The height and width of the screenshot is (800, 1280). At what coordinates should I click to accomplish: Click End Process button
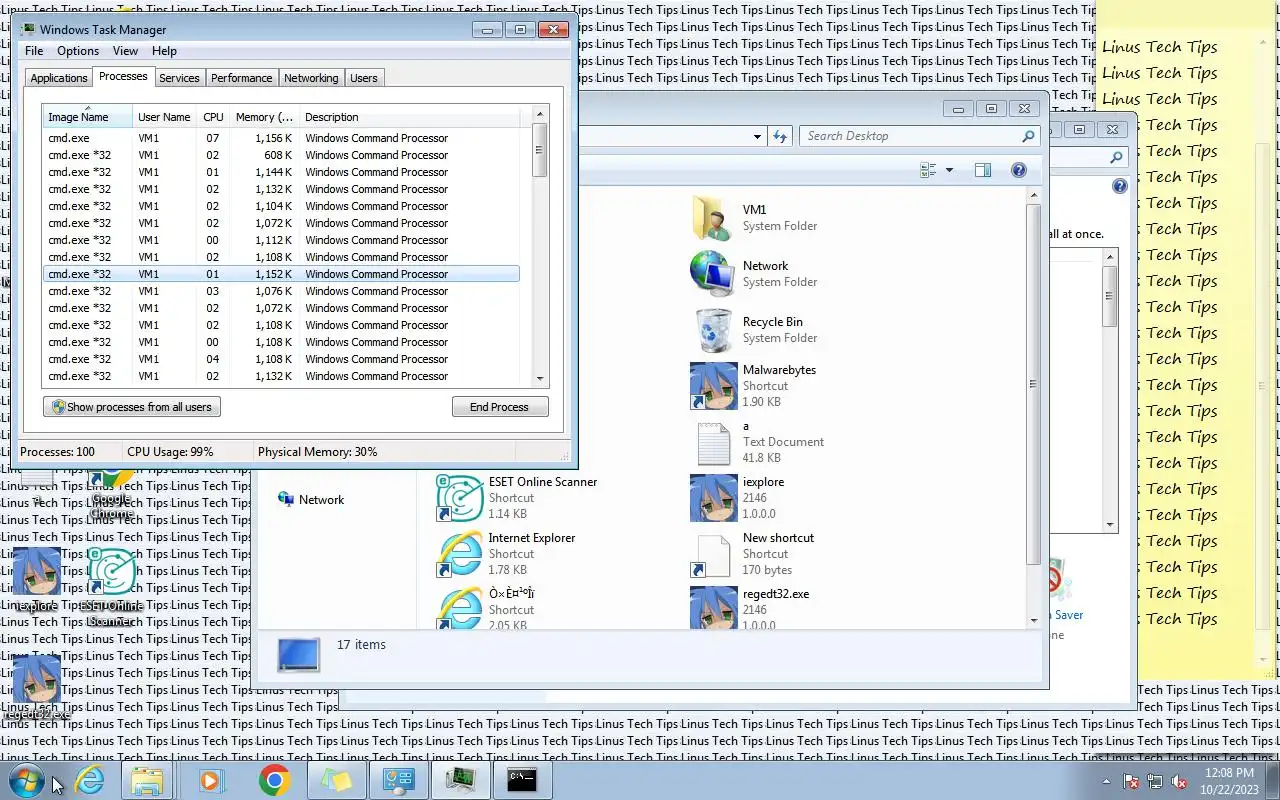point(499,407)
